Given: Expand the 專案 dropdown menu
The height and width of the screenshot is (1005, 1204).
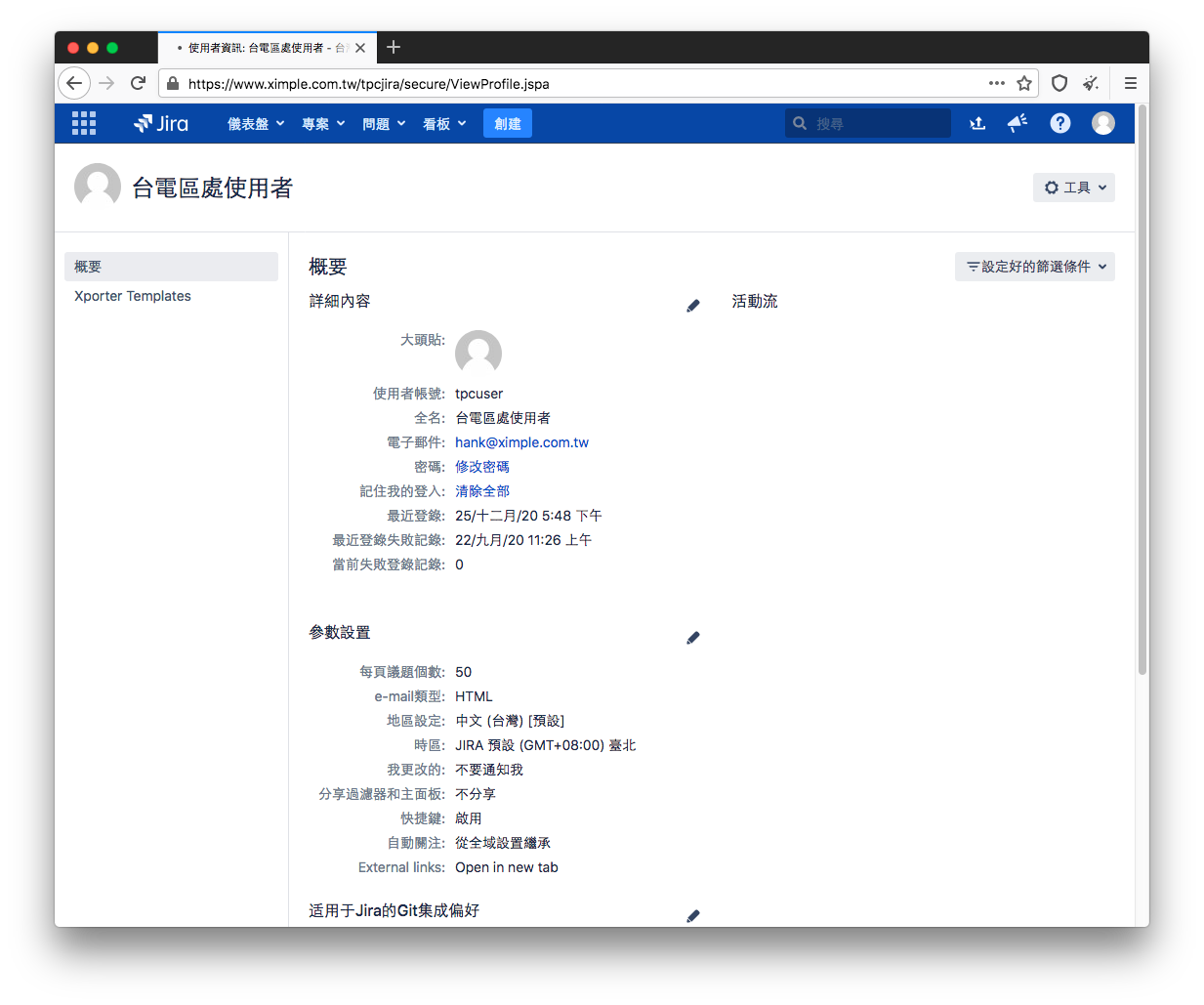Looking at the screenshot, I should 323,124.
